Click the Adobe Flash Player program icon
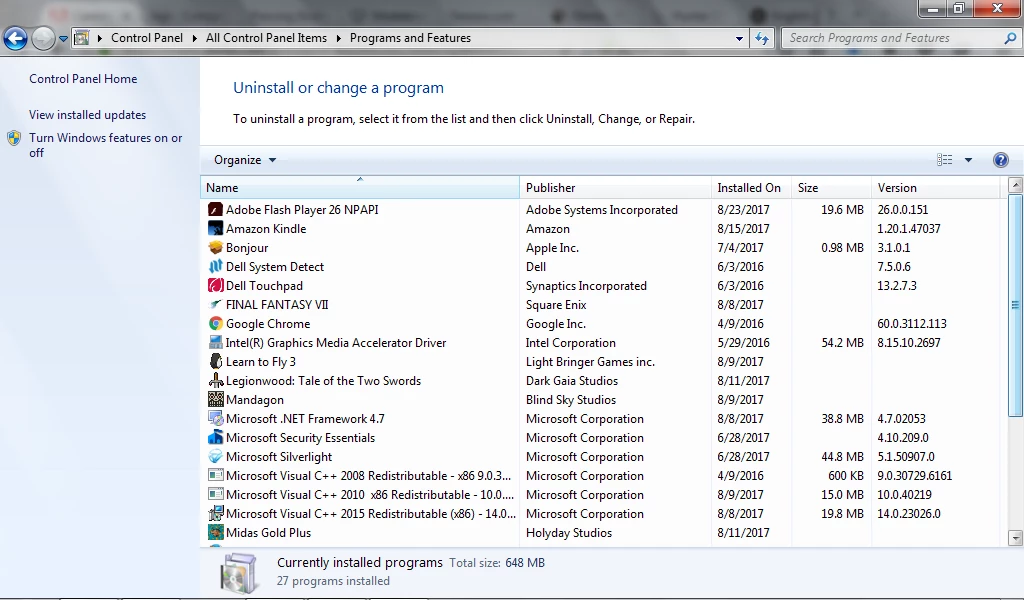This screenshot has width=1024, height=600. click(x=216, y=210)
